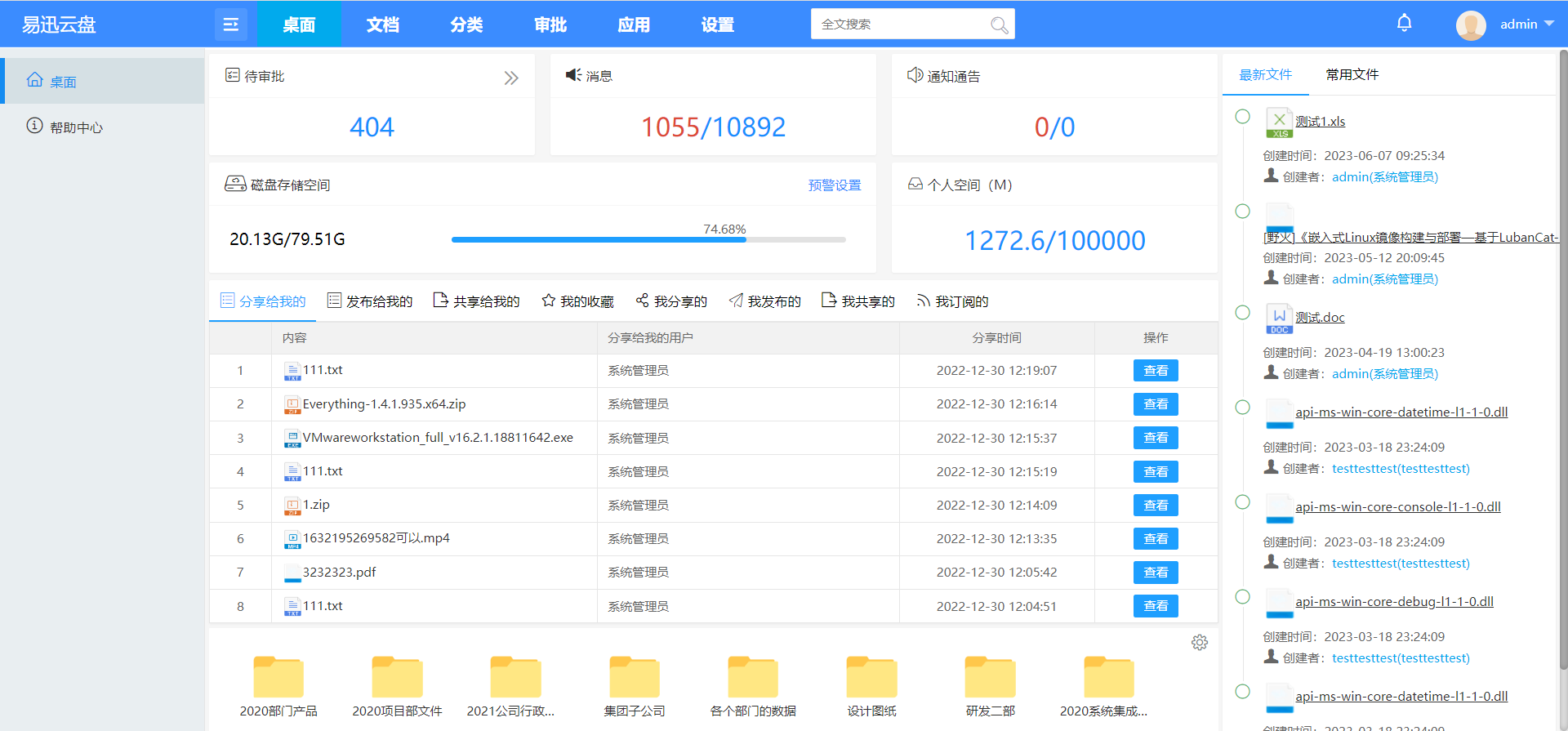
Task: Open the 研发二部 folder icon
Action: click(990, 678)
